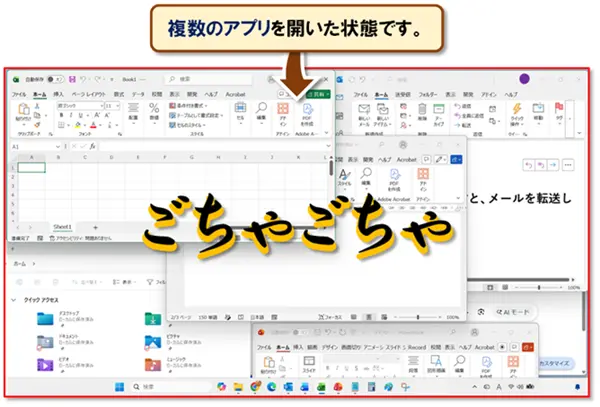Open the Outlook File (ファイル) tab
The height and width of the screenshot is (407, 600).
tap(360, 94)
